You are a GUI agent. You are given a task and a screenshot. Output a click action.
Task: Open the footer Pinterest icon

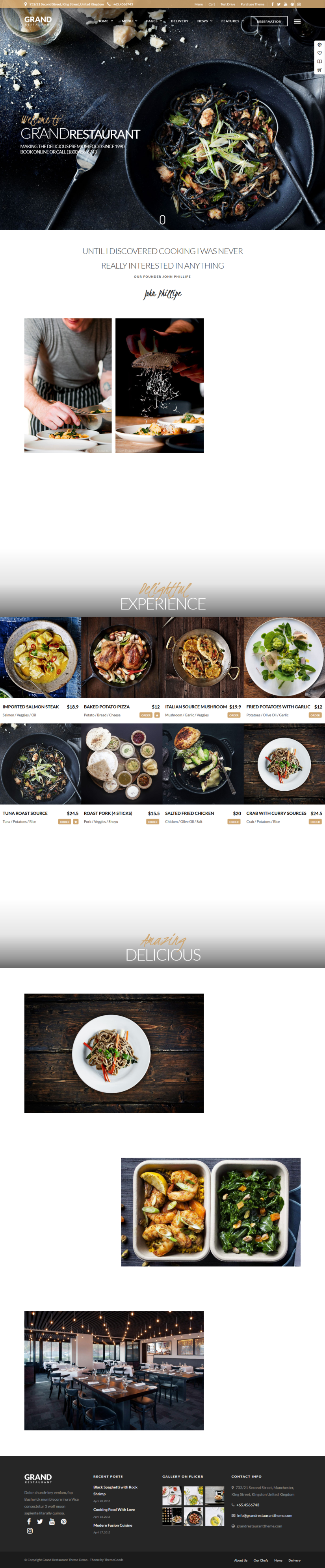coord(63,1521)
